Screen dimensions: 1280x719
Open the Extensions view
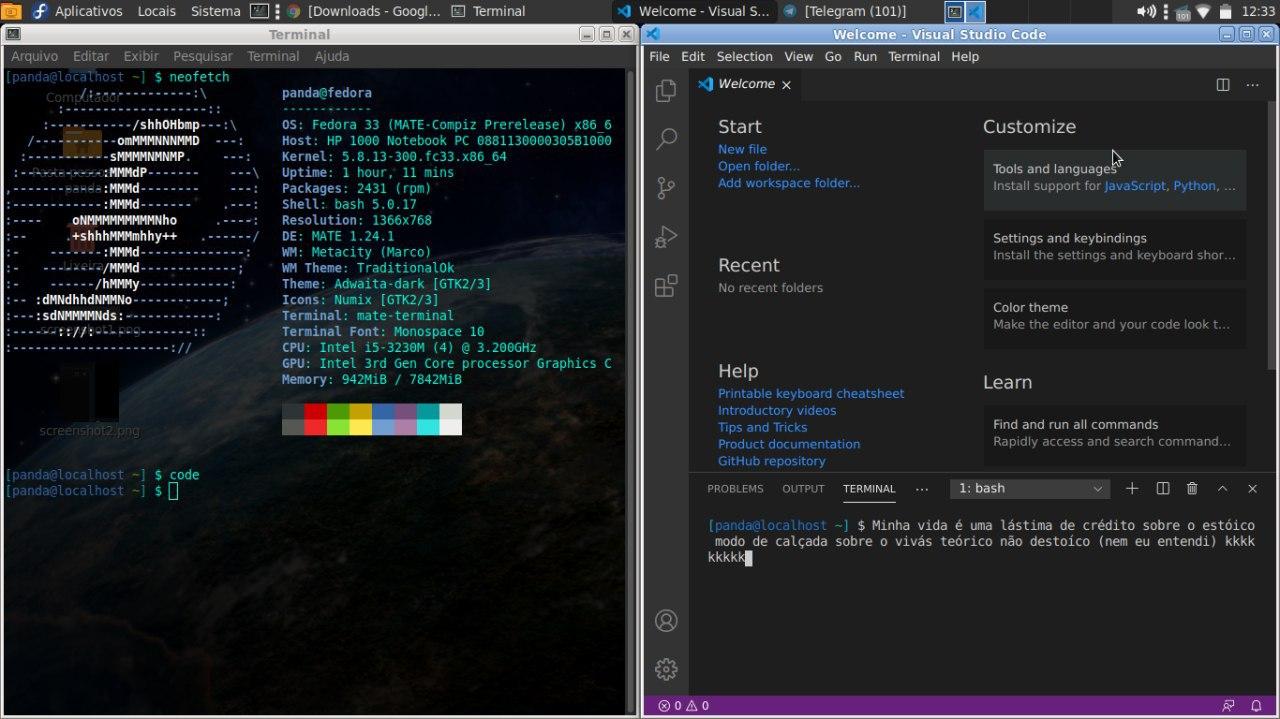(x=666, y=287)
